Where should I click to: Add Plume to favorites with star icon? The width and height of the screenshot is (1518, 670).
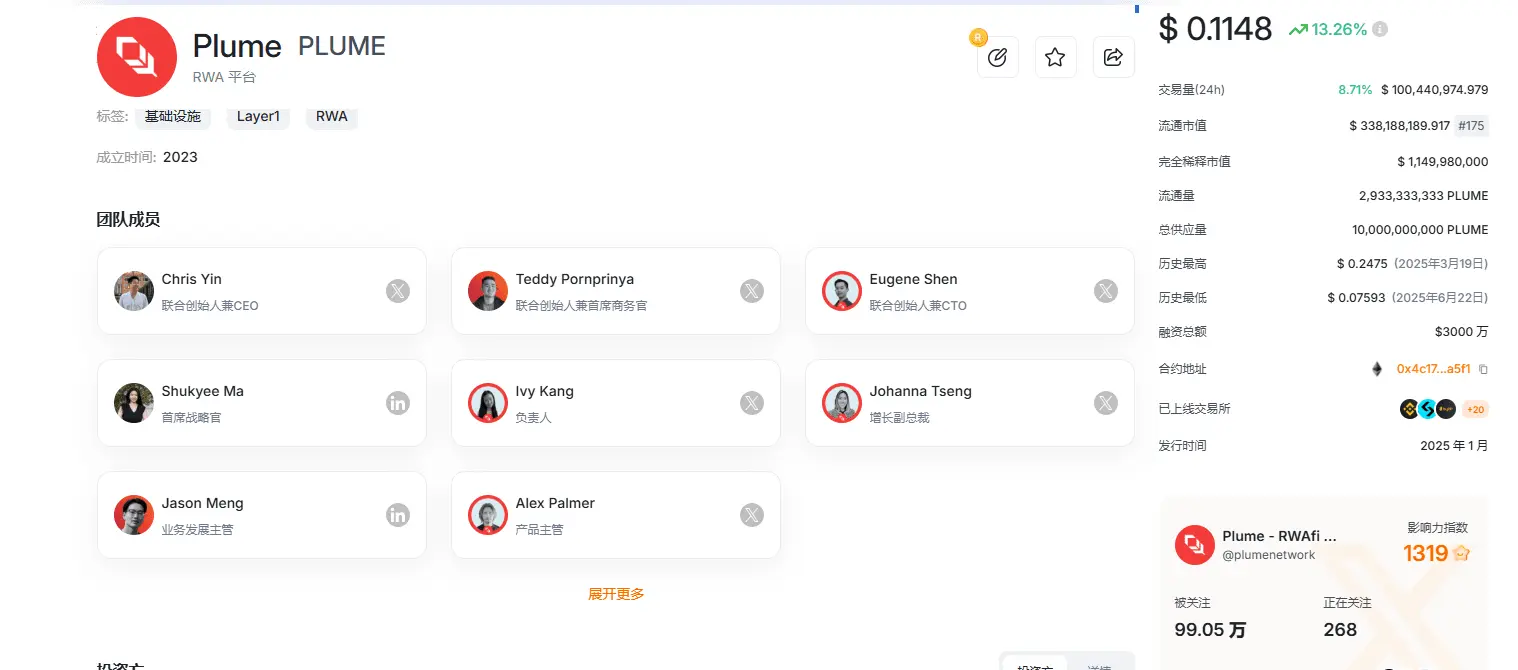[x=1055, y=57]
